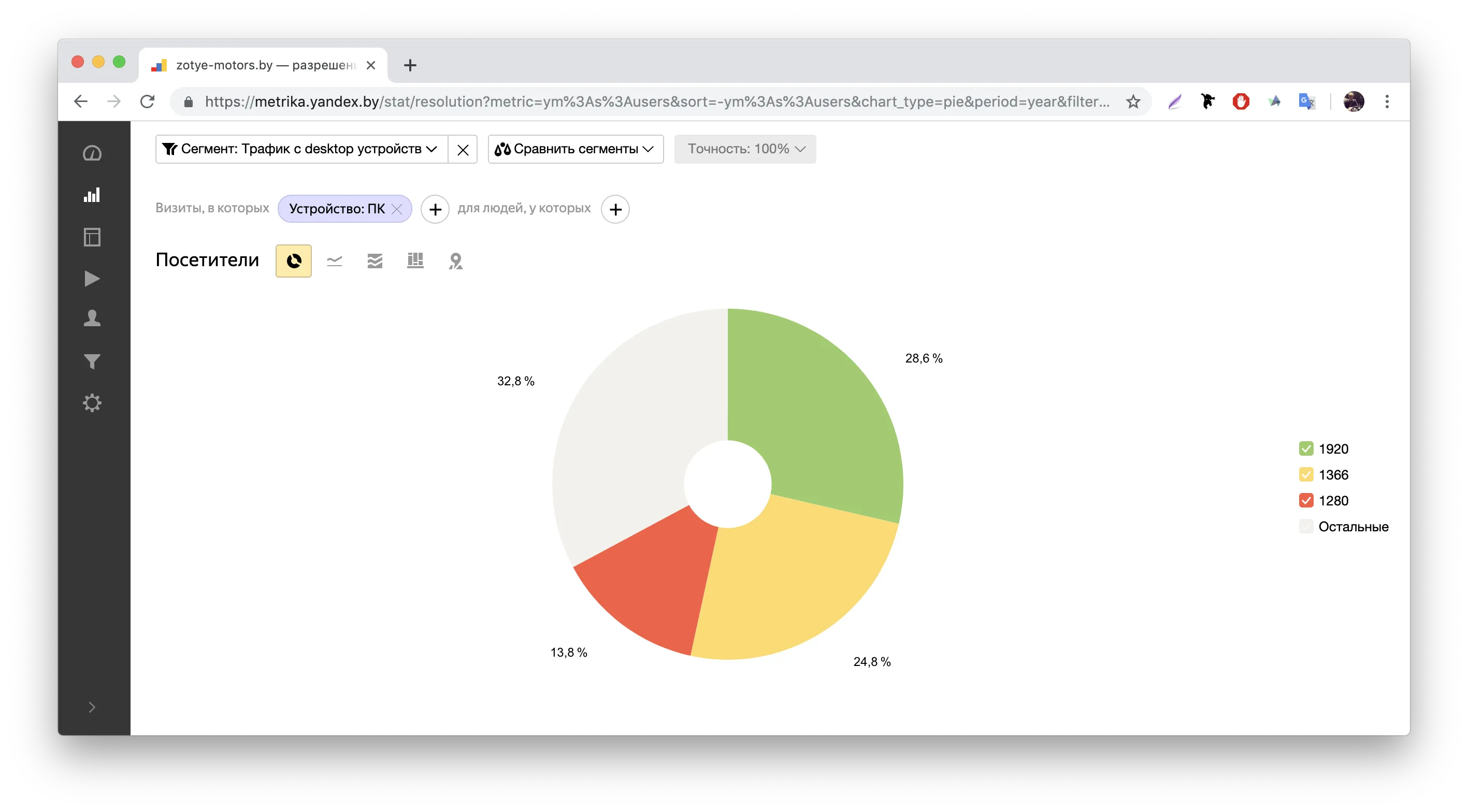Open the Chrome three-dot menu

tap(1387, 102)
